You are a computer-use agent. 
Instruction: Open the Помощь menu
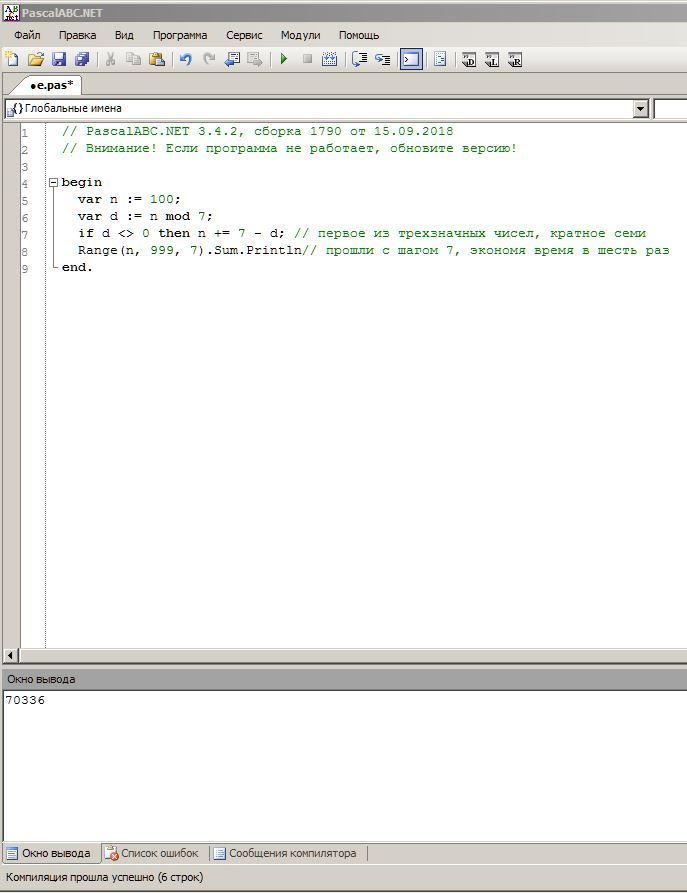coord(359,35)
